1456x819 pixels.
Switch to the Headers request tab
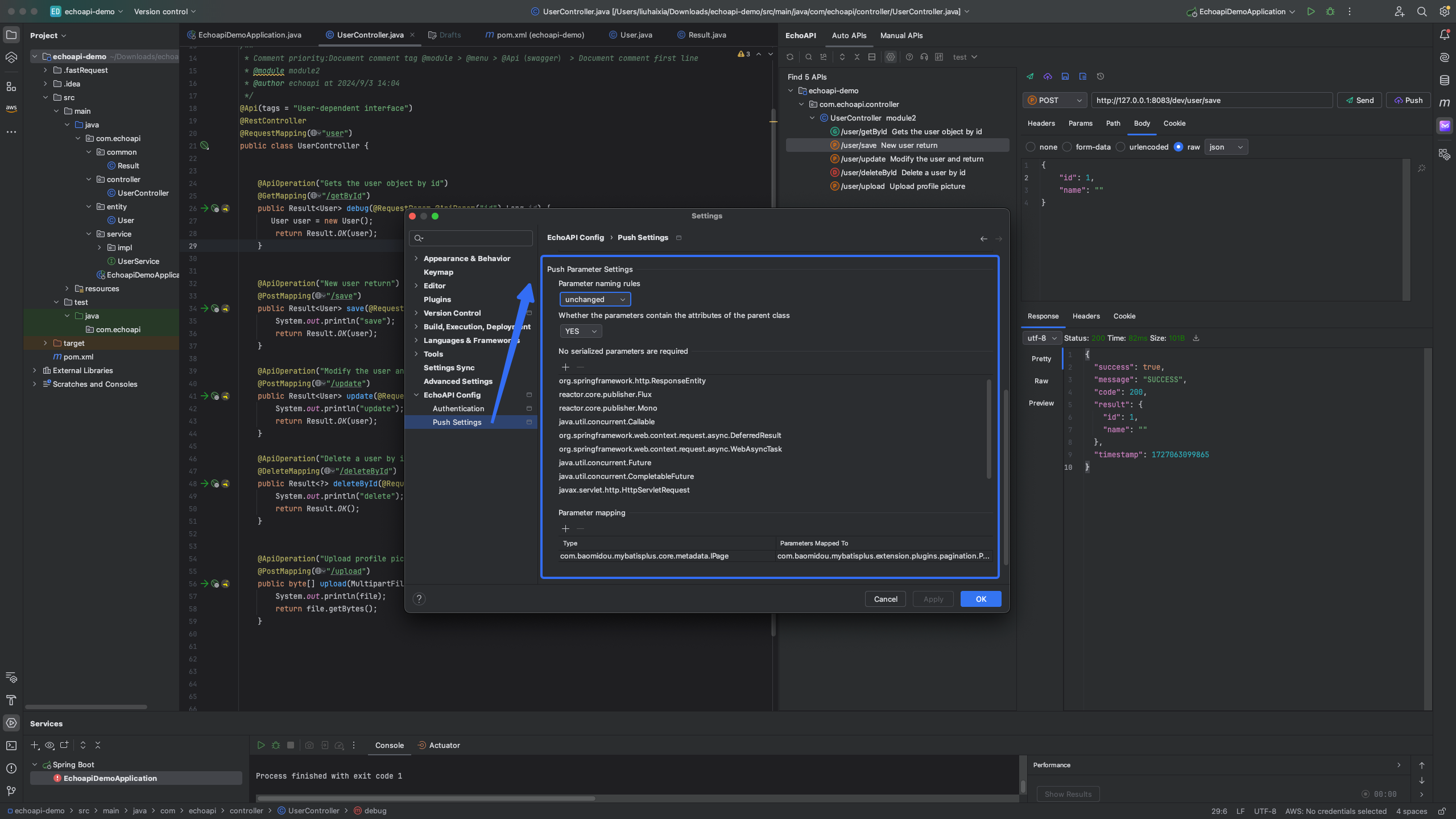tap(1041, 123)
